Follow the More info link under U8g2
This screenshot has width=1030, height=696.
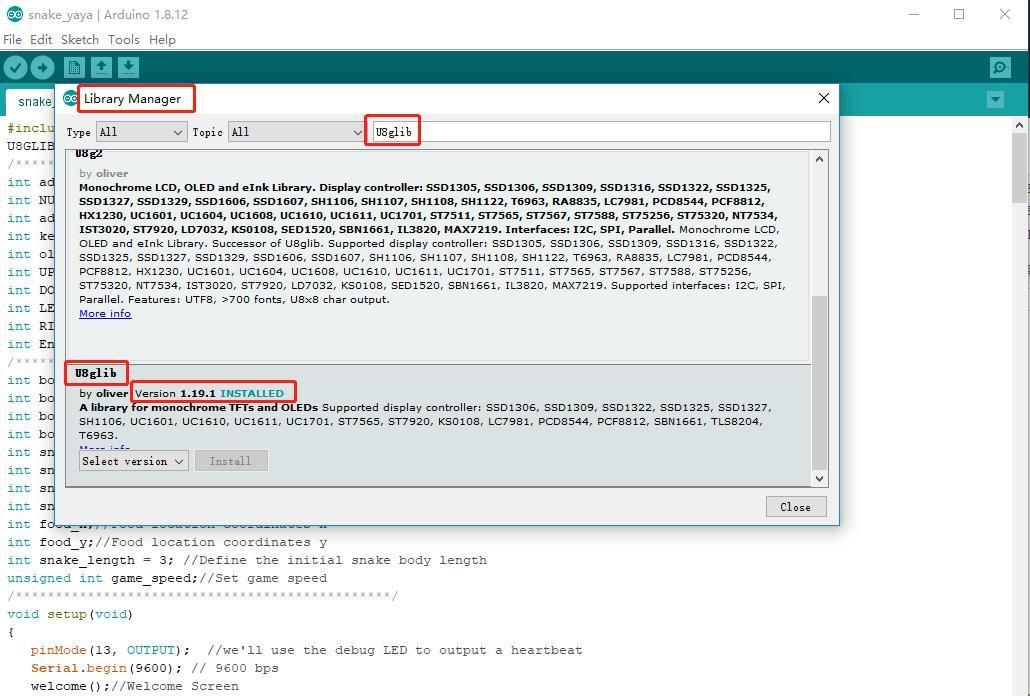(x=105, y=313)
